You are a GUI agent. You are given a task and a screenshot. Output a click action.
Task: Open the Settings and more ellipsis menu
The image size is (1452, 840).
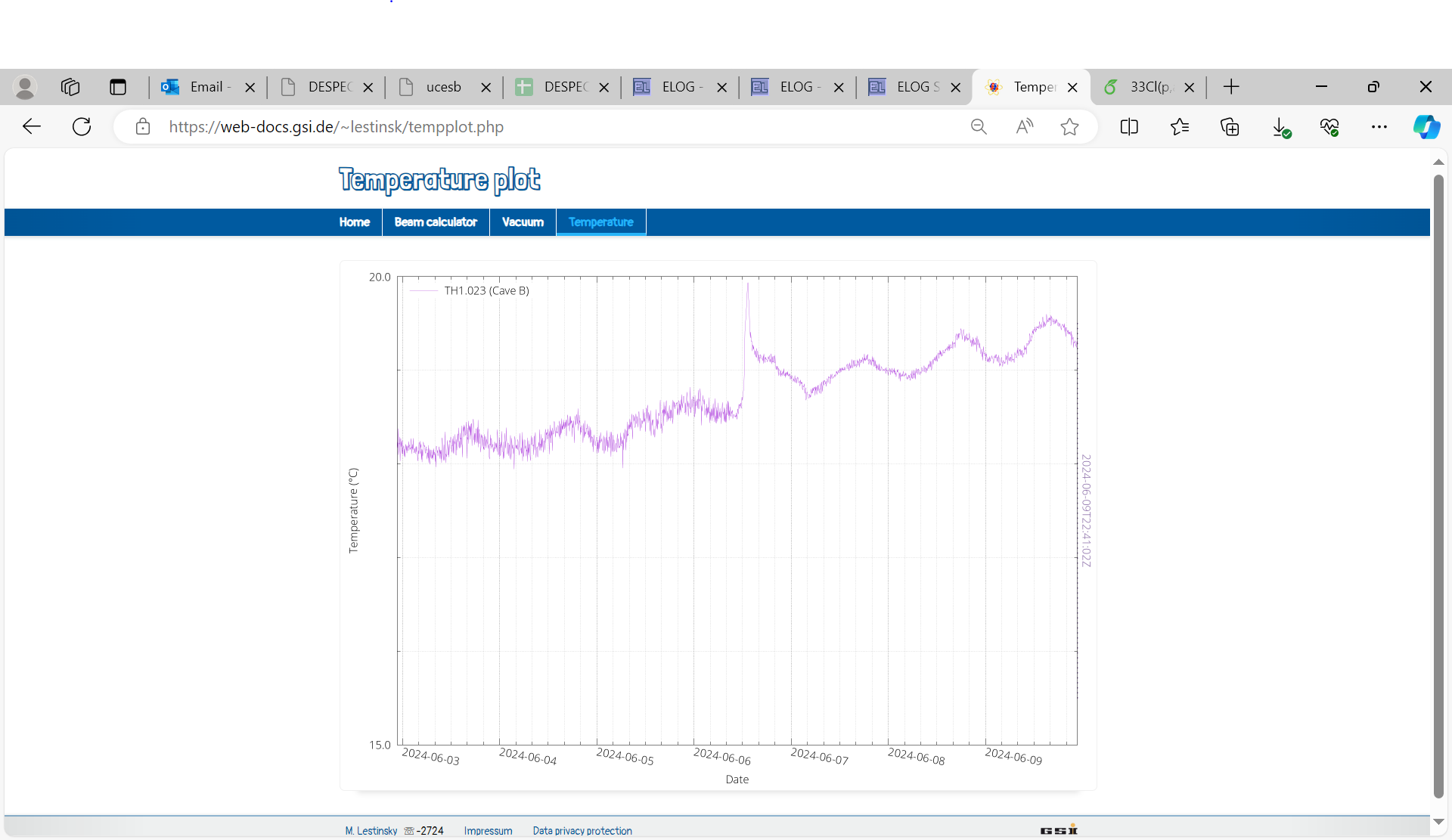pyautogui.click(x=1379, y=126)
